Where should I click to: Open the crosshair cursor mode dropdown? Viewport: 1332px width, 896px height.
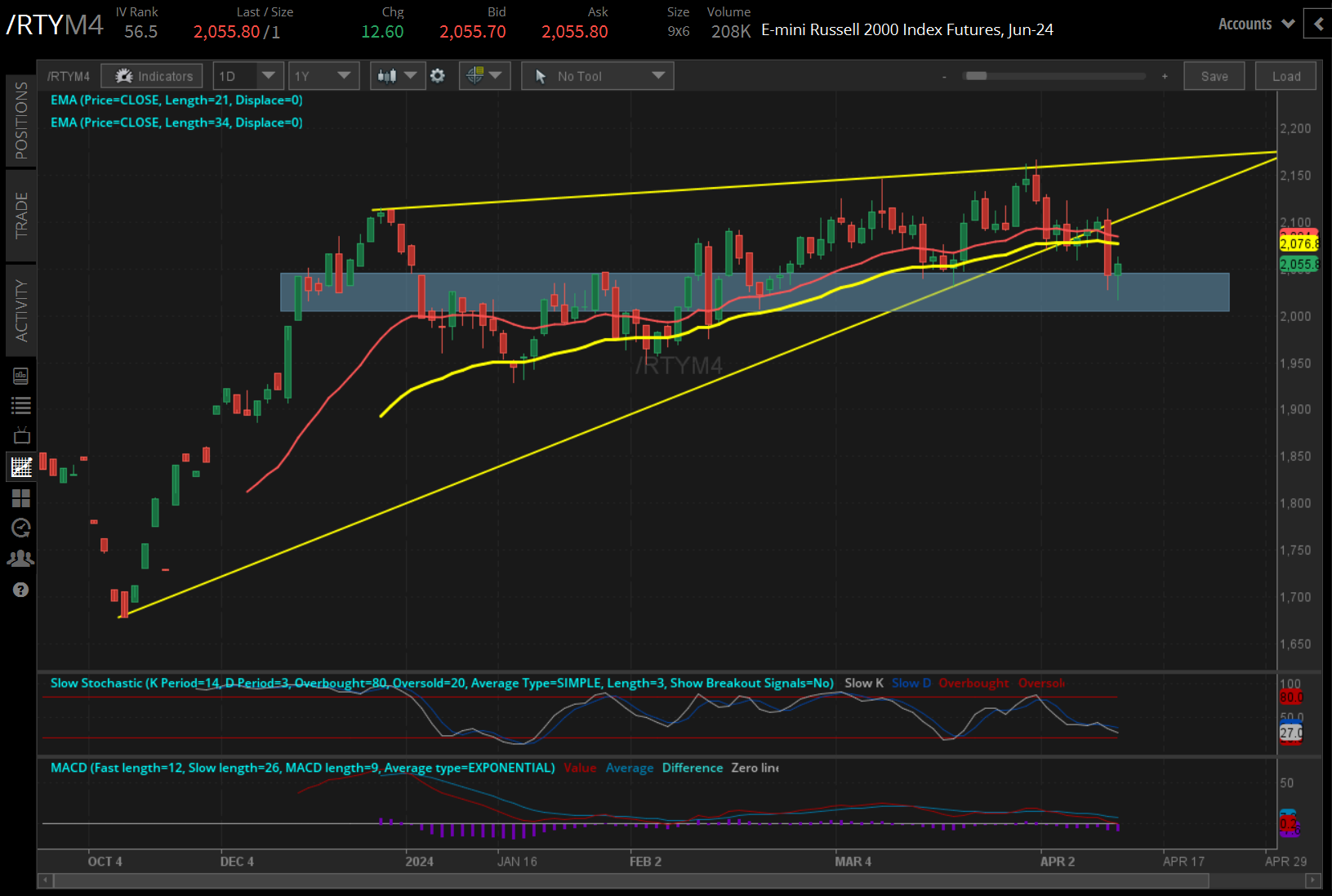[484, 76]
